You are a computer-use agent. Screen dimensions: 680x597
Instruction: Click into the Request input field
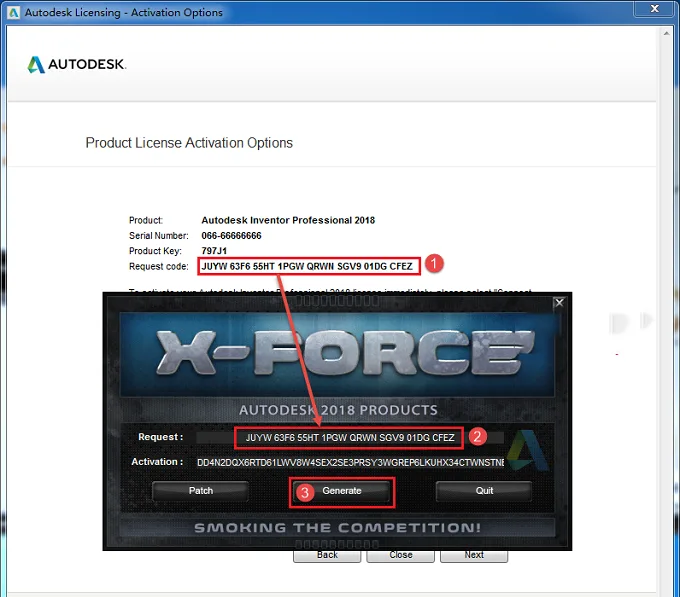350,438
